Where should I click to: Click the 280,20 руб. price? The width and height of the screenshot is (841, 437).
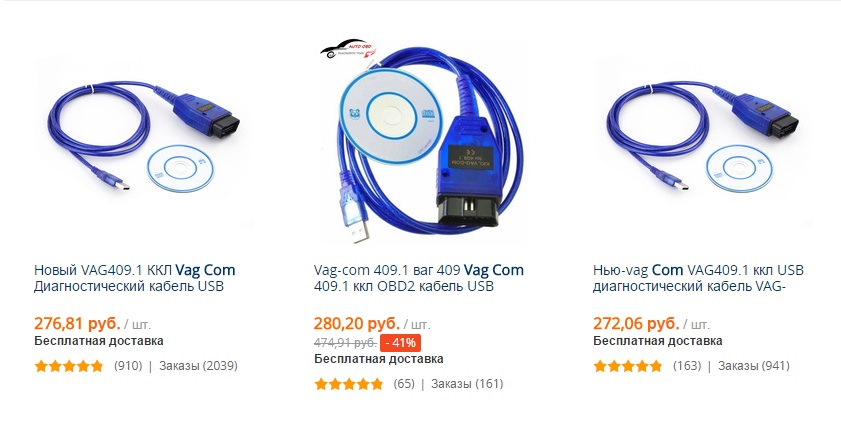pos(357,324)
